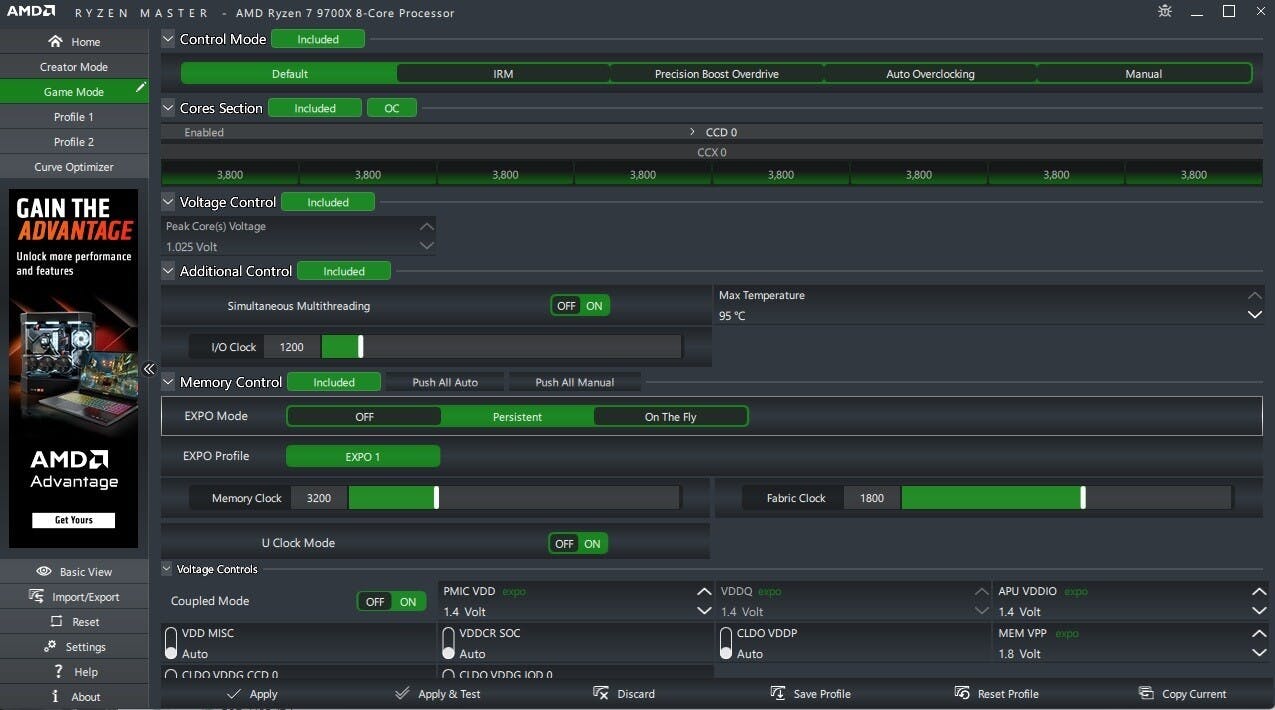Open Profile 1
This screenshot has width=1275, height=710.
(x=74, y=117)
